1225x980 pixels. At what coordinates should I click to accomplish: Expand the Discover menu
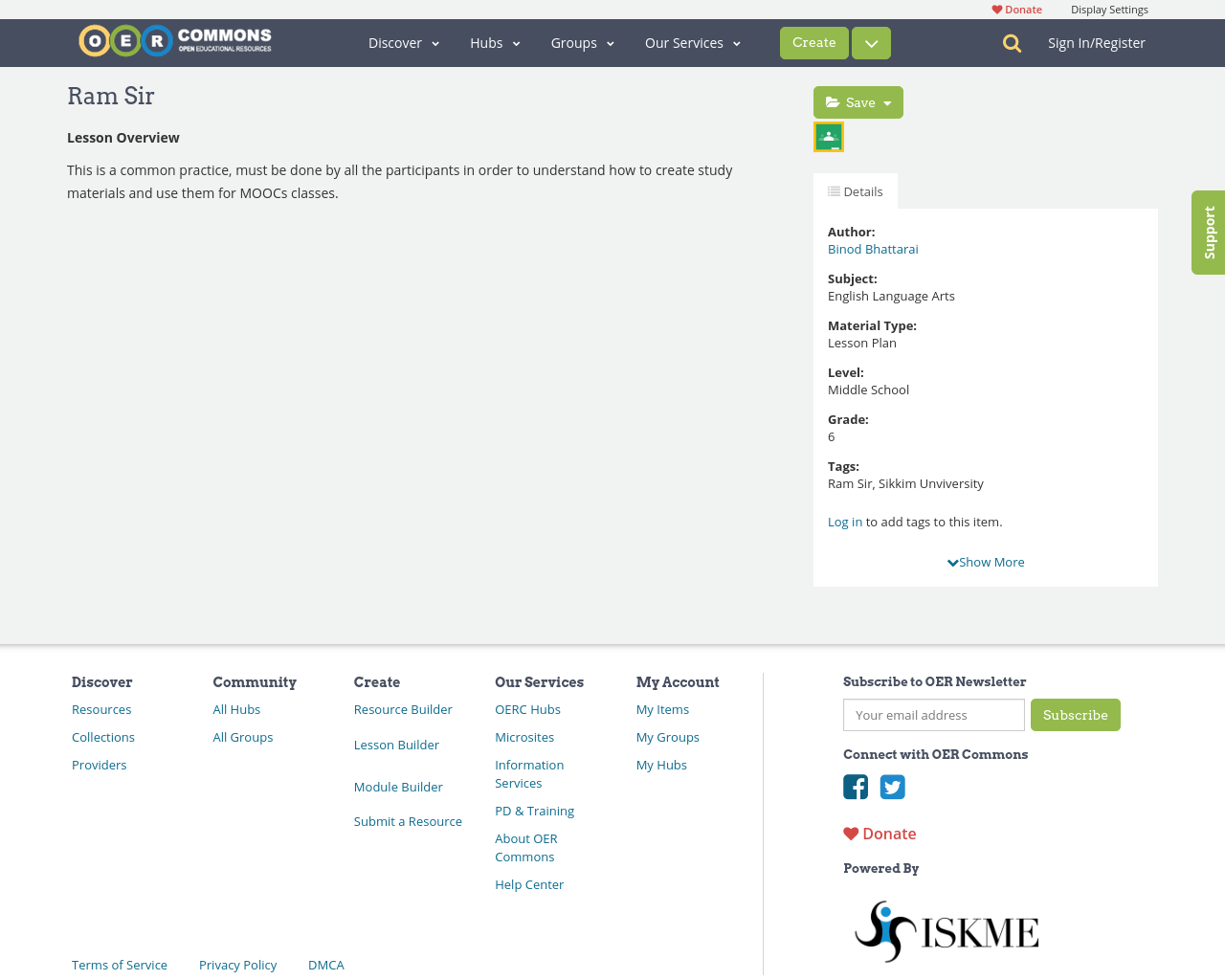404,43
